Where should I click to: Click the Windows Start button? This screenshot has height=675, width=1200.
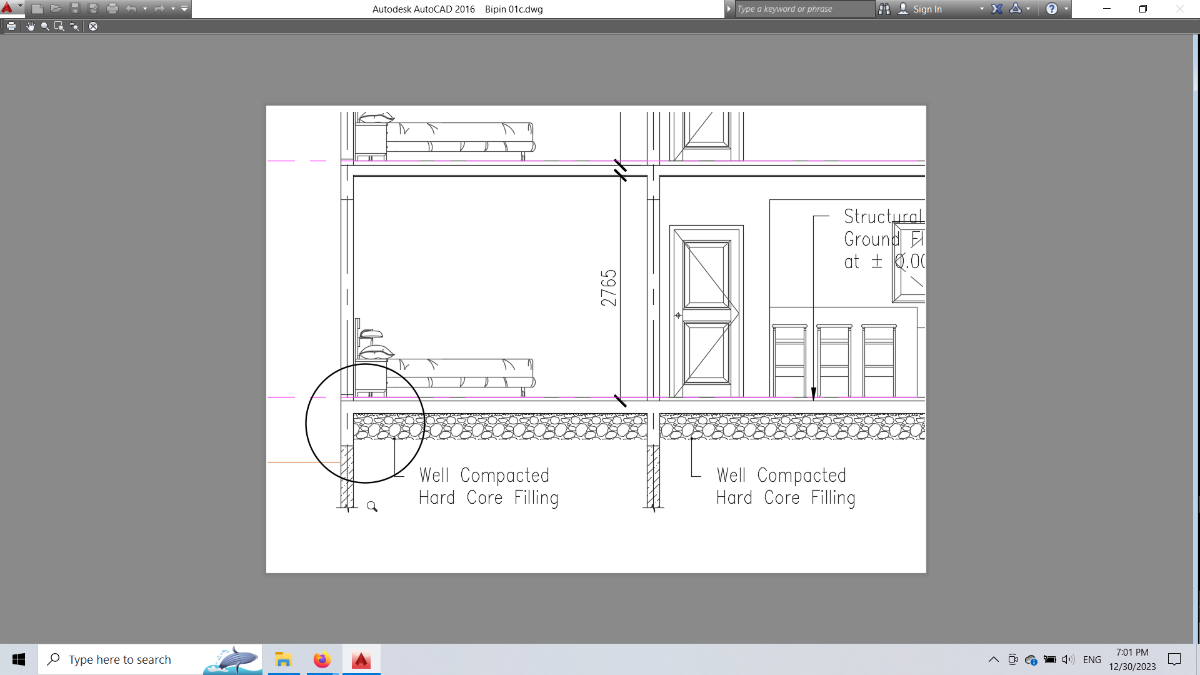tap(18, 660)
